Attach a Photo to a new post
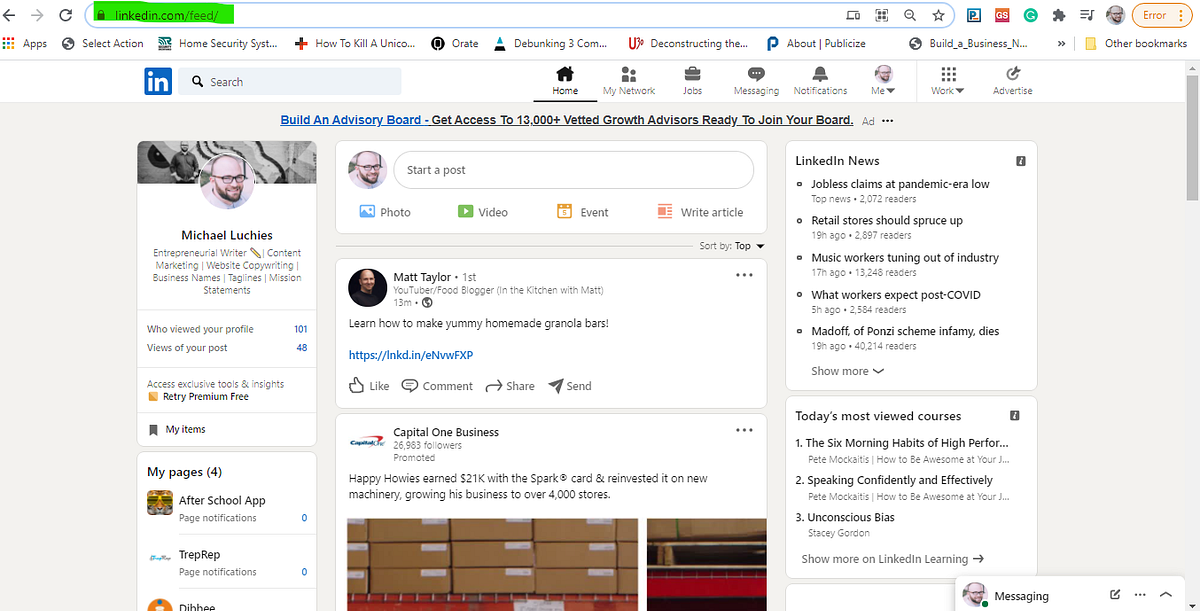This screenshot has width=1200, height=611. coord(385,211)
